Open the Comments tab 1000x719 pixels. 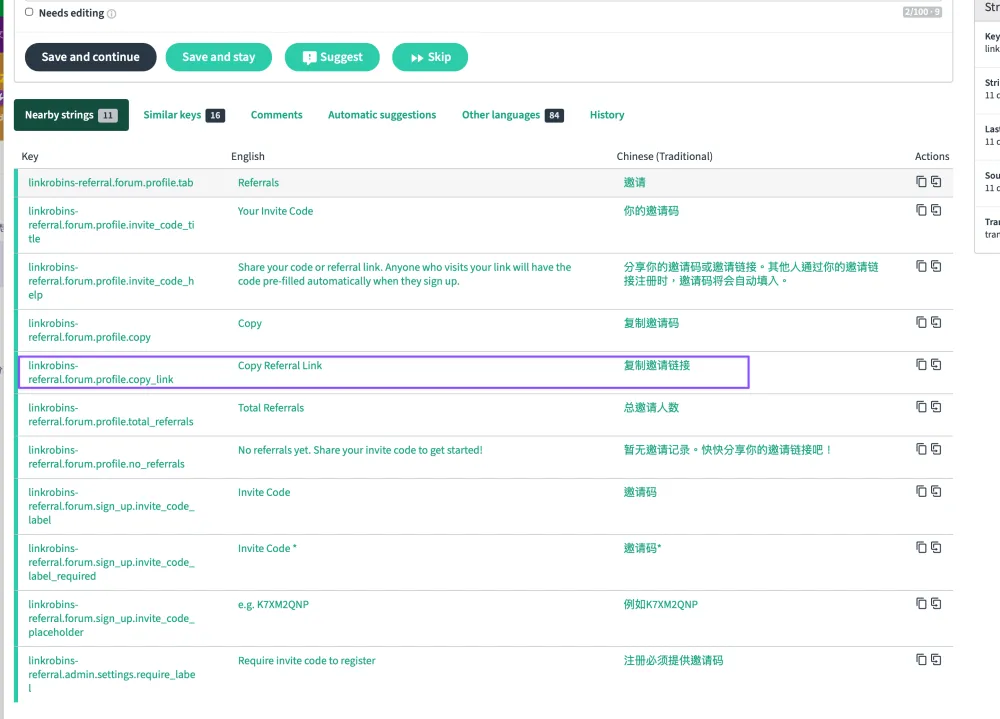276,115
